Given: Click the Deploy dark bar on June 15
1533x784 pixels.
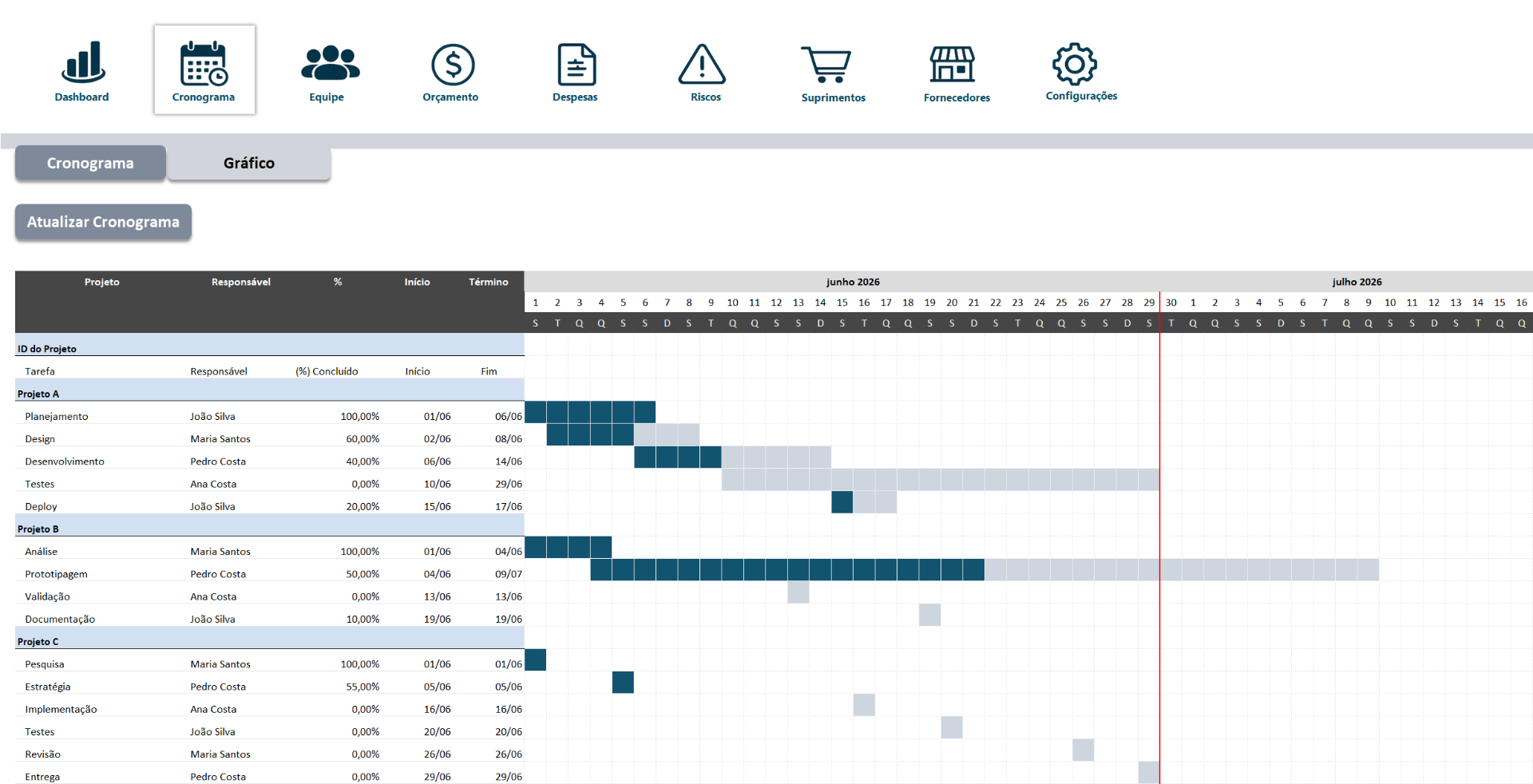Looking at the screenshot, I should (x=842, y=502).
